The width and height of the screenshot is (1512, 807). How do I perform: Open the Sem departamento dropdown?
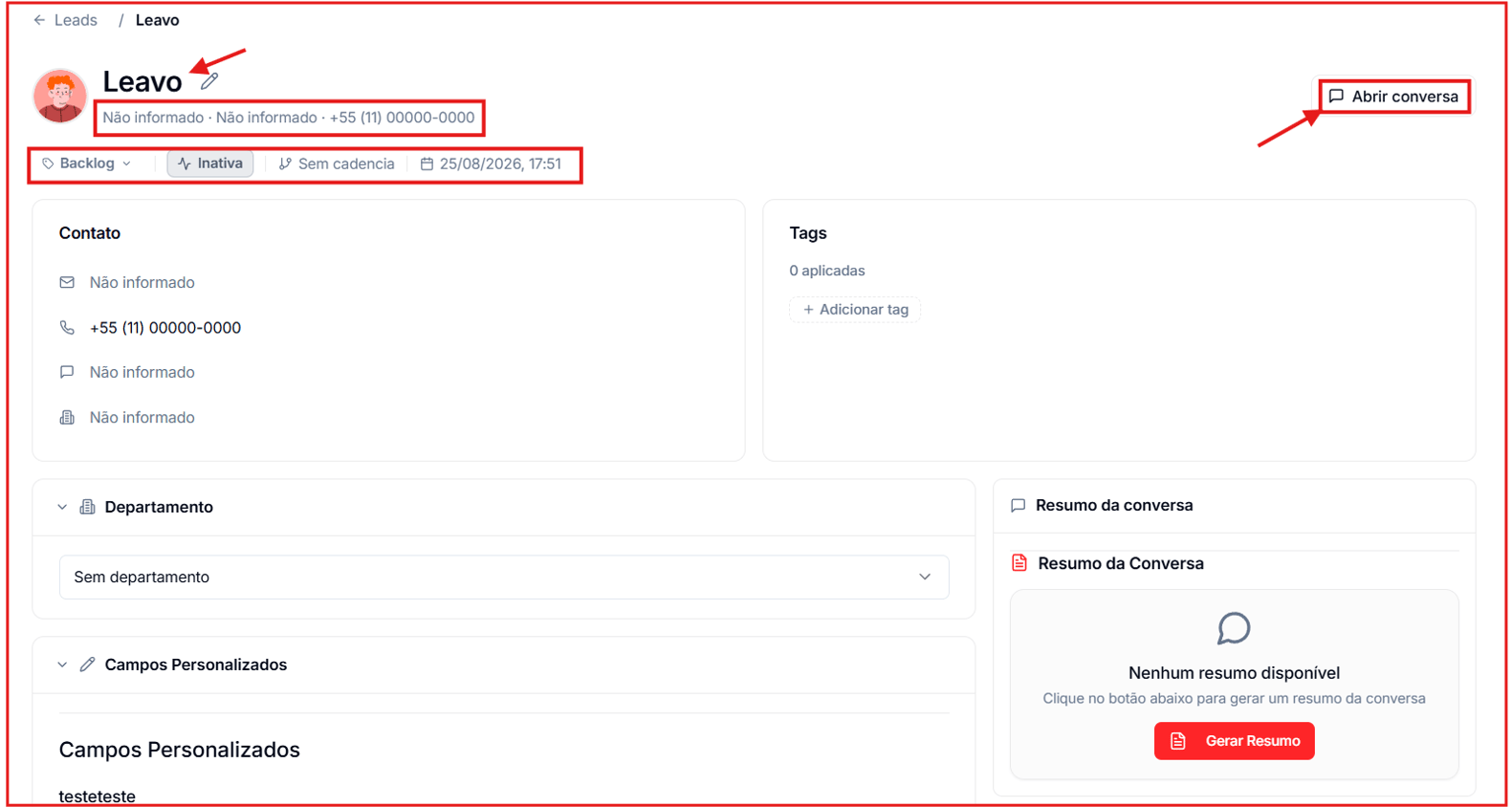tap(504, 577)
